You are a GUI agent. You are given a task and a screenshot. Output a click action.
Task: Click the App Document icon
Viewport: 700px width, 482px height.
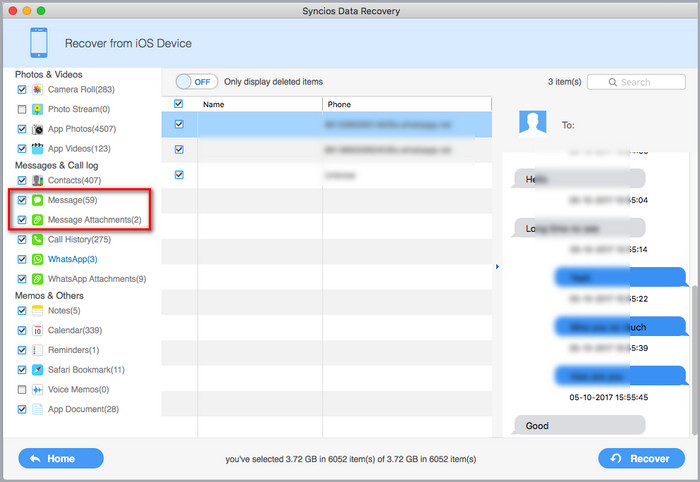(x=38, y=409)
